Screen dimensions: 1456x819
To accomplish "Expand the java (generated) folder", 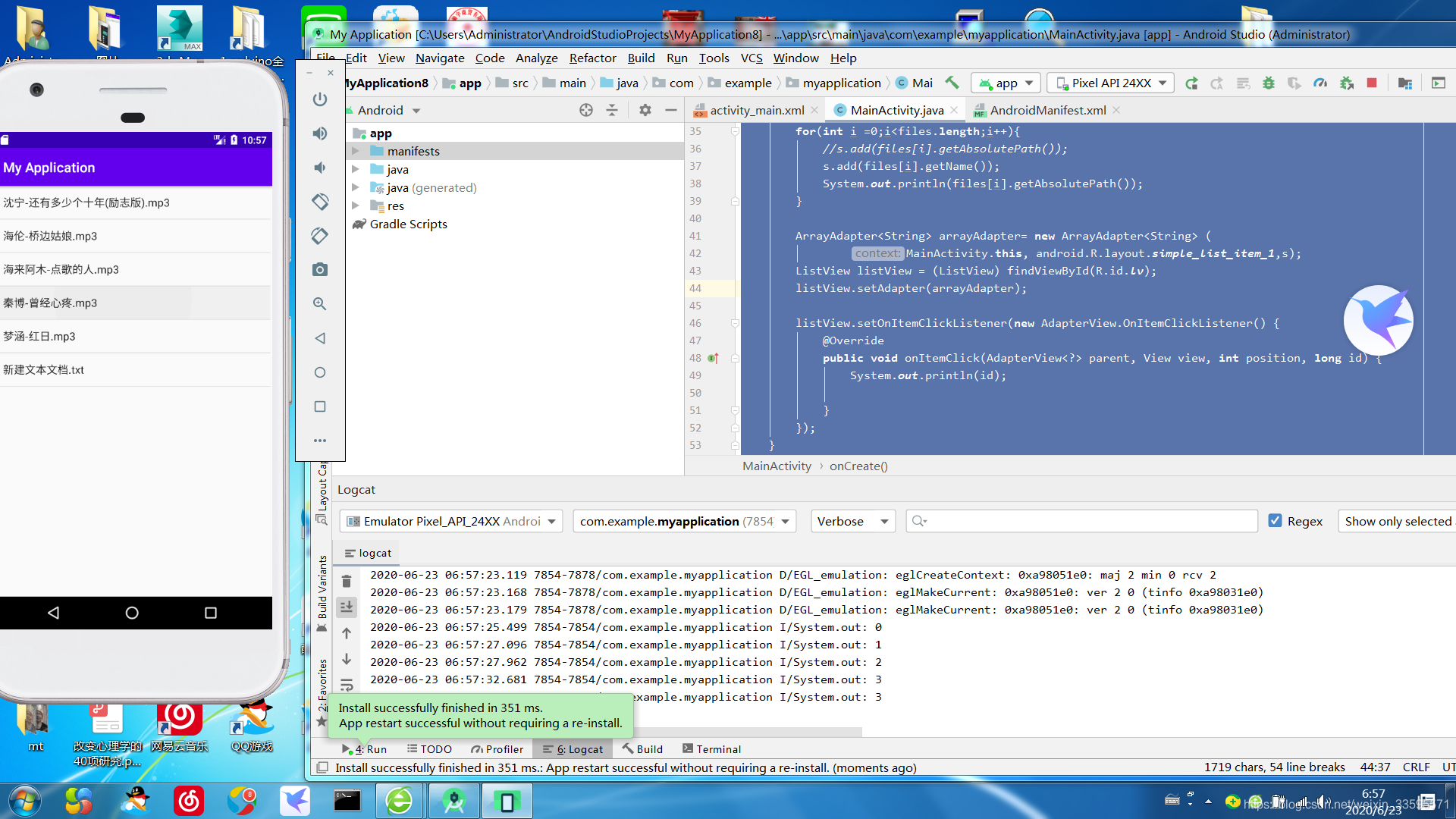I will pos(355,187).
